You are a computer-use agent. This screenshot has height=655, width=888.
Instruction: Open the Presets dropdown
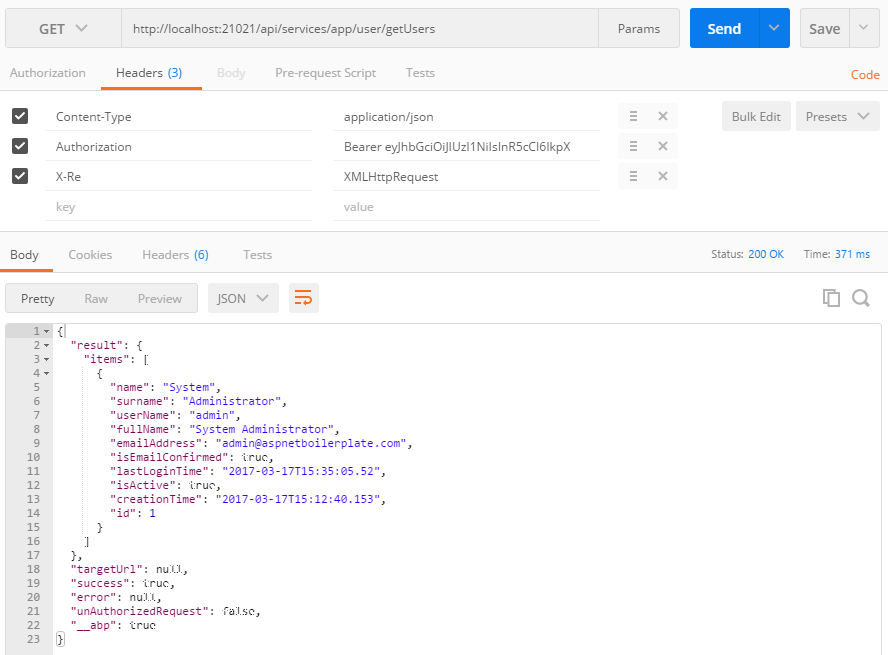point(837,117)
